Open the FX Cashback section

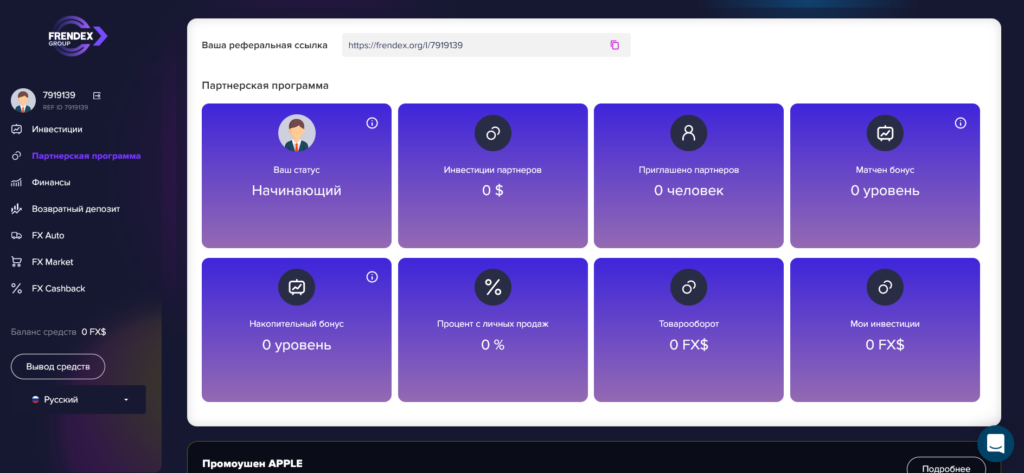tap(58, 288)
